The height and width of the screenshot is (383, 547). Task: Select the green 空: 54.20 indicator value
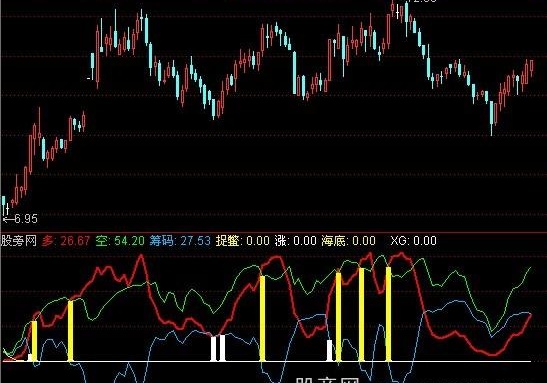coord(120,241)
